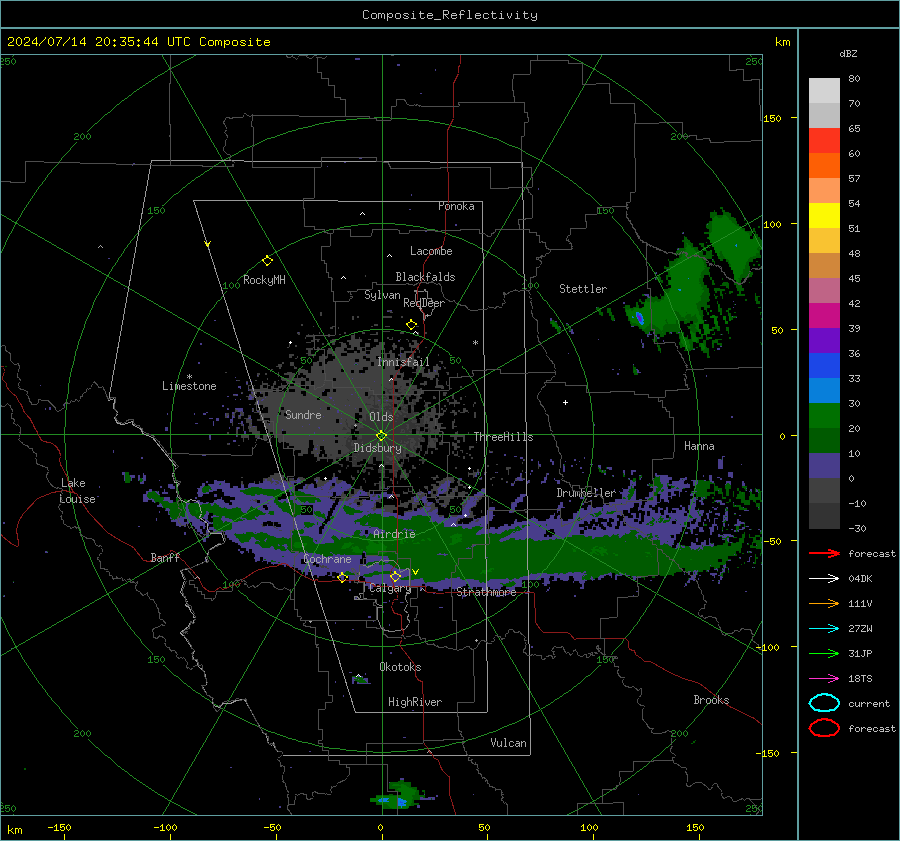This screenshot has height=841, width=900.
Task: Click the RedDeer map label
Action: tap(424, 303)
